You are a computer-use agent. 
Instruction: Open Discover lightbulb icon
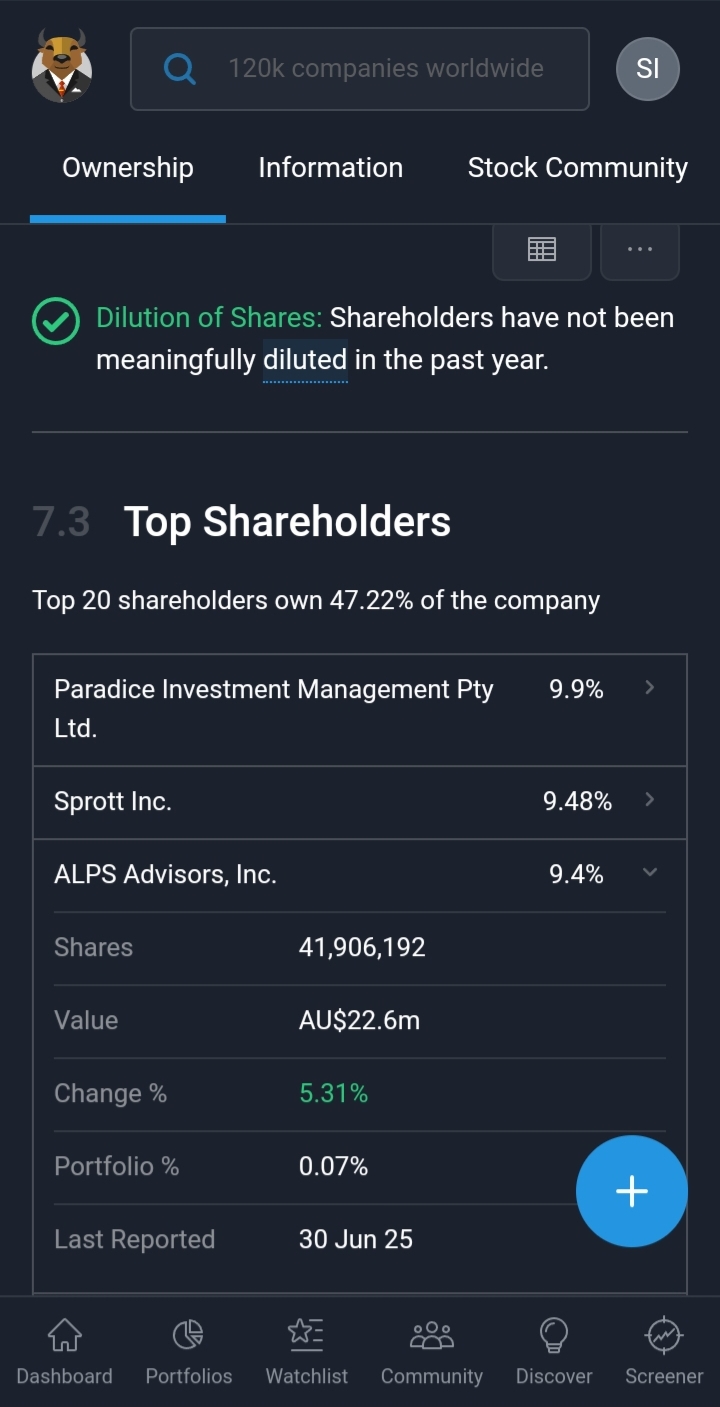coord(554,1351)
